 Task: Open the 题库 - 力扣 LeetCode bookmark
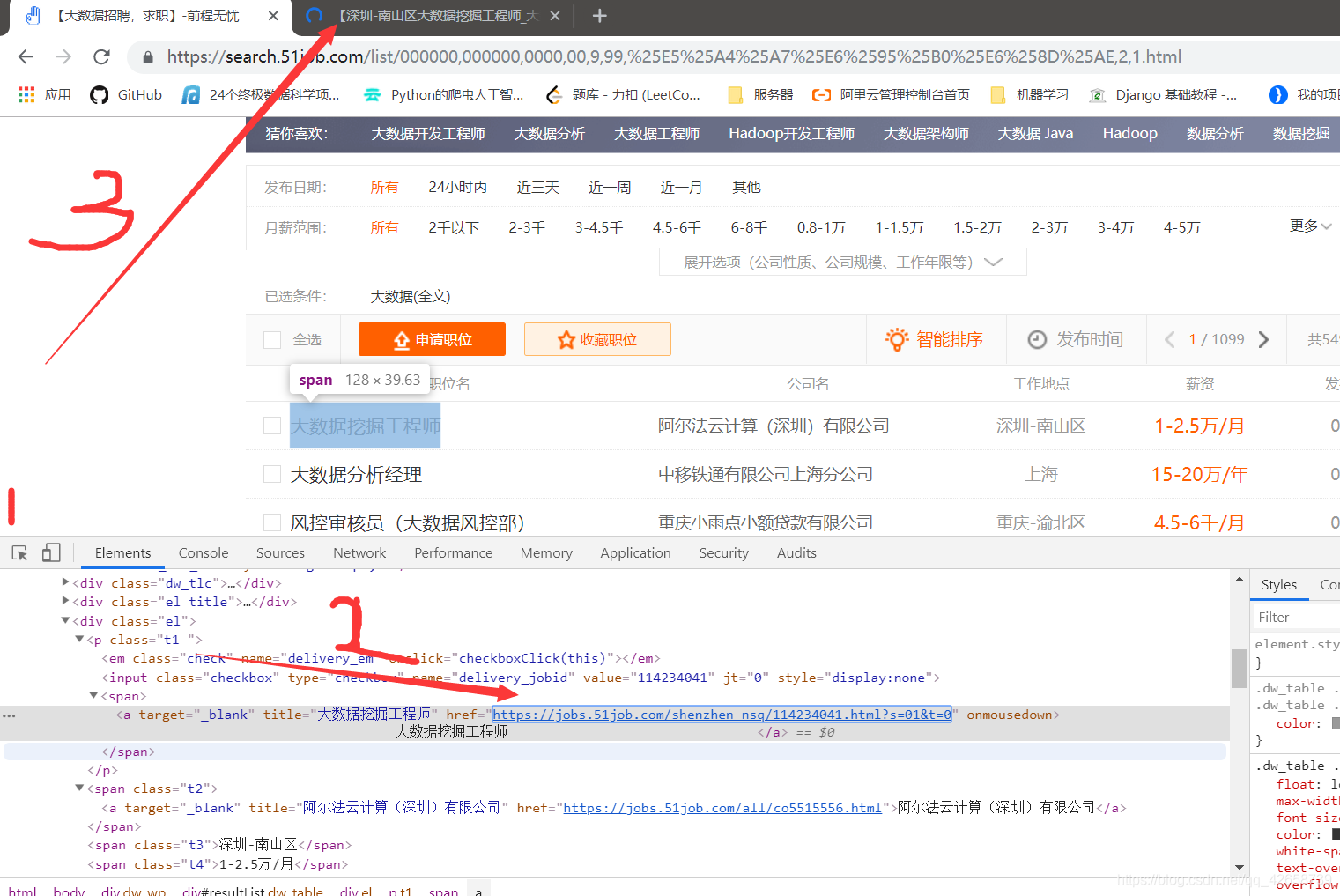624,94
